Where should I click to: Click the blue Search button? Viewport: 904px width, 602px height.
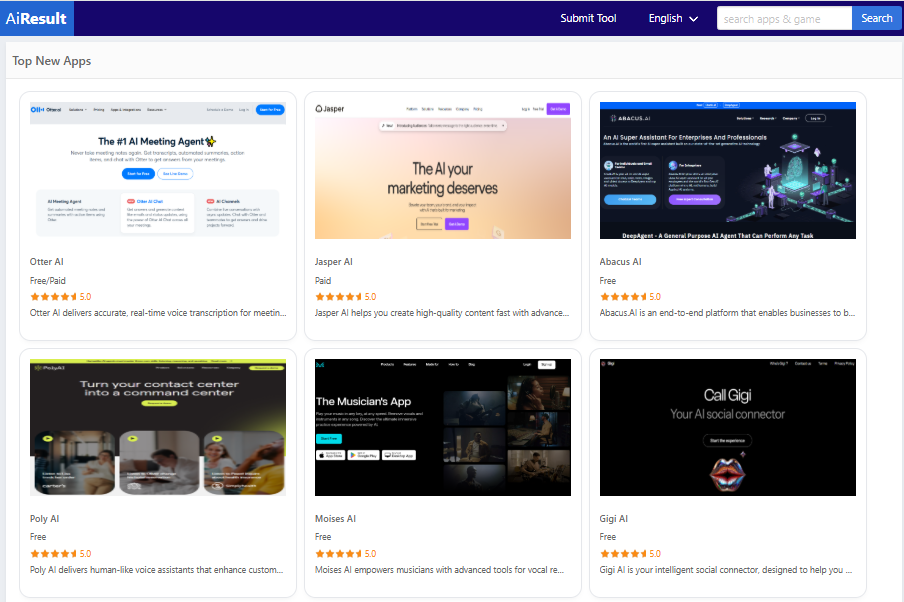876,18
